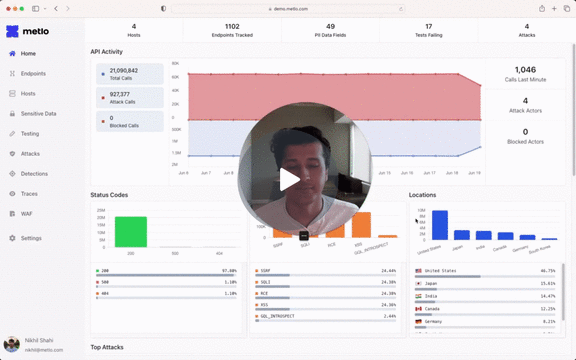This screenshot has width=576, height=360.
Task: Open a new browser tab
Action: point(554,8)
